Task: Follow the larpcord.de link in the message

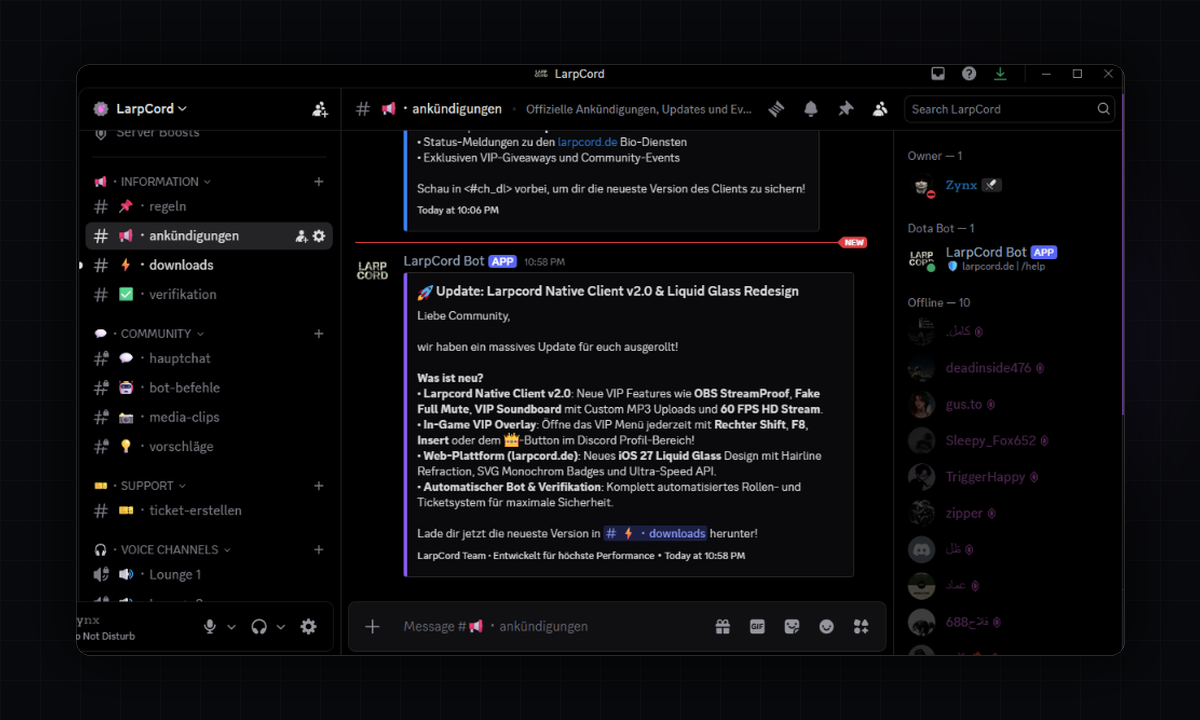Action: point(587,143)
